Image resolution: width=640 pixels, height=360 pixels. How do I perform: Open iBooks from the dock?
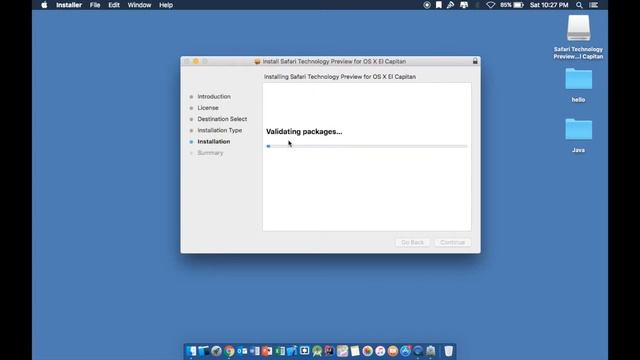tap(393, 351)
